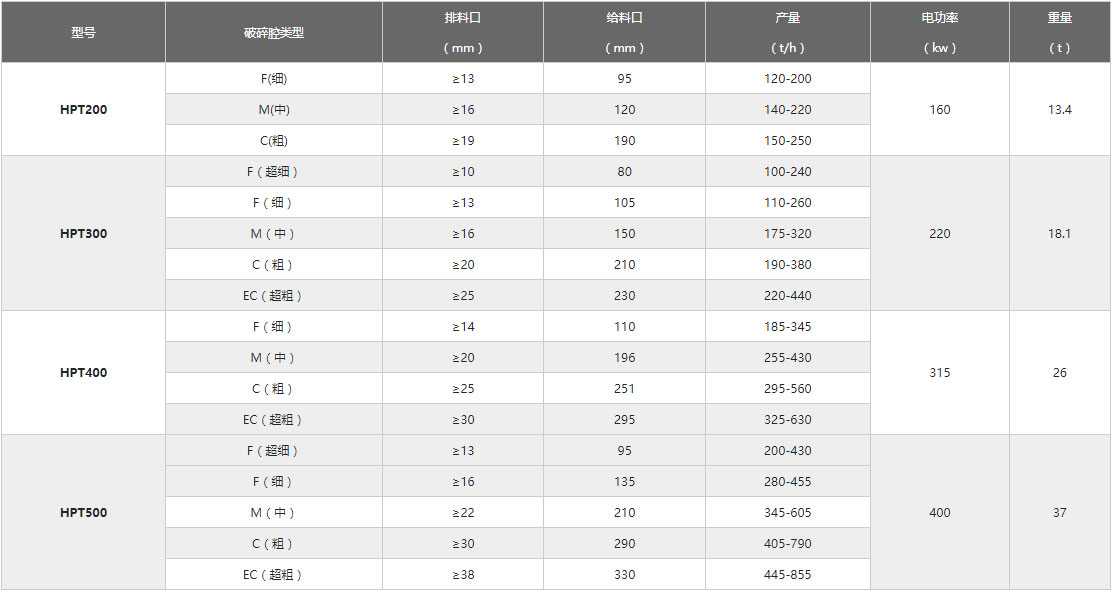This screenshot has height=591, width=1112.
Task: Click the 13.4 weight value
Action: point(1059,110)
